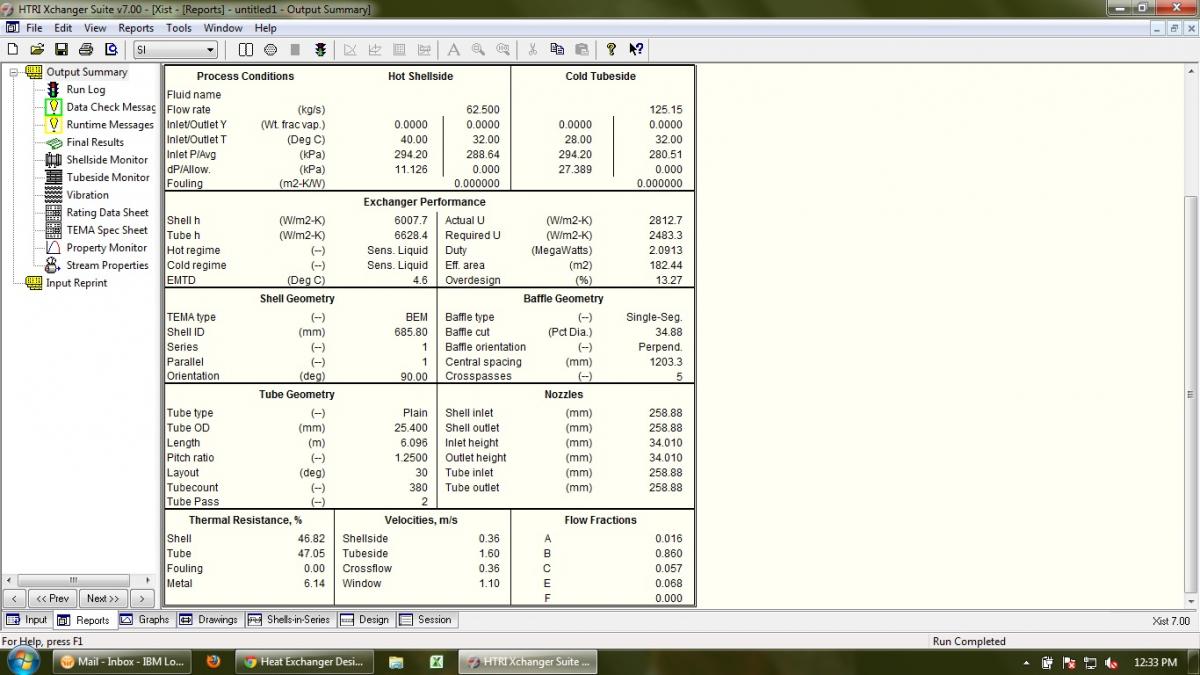Launch Firefox from the taskbar

(213, 662)
